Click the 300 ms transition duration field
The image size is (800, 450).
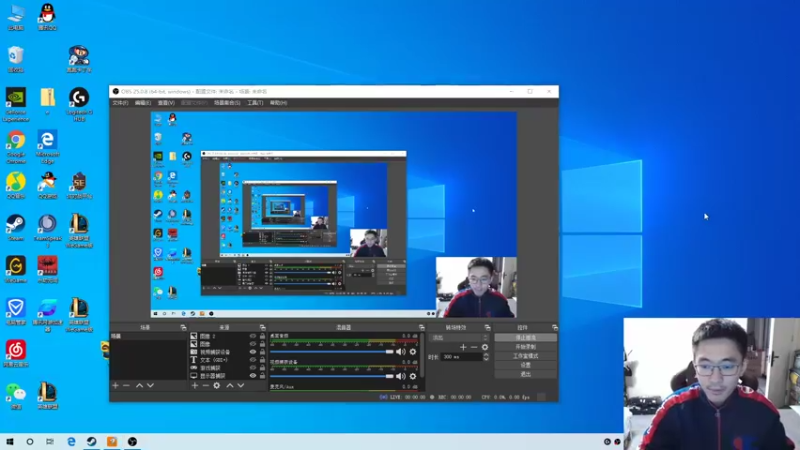[x=462, y=357]
